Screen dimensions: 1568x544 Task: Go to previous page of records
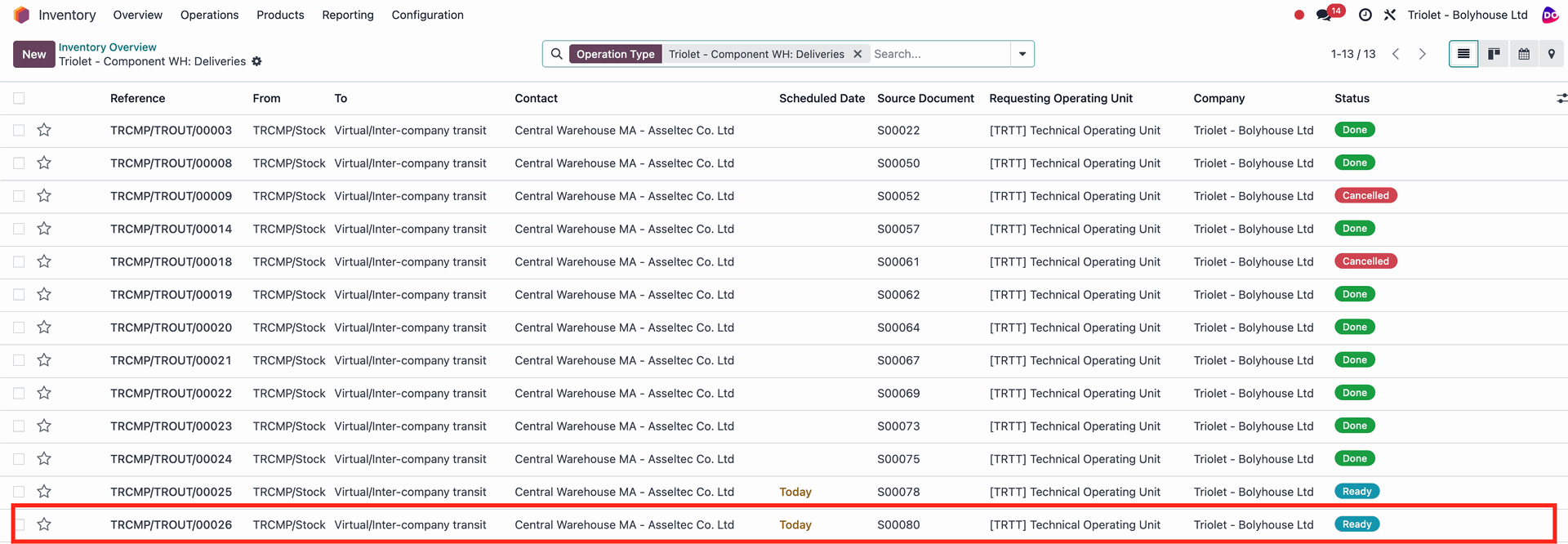pos(1396,54)
